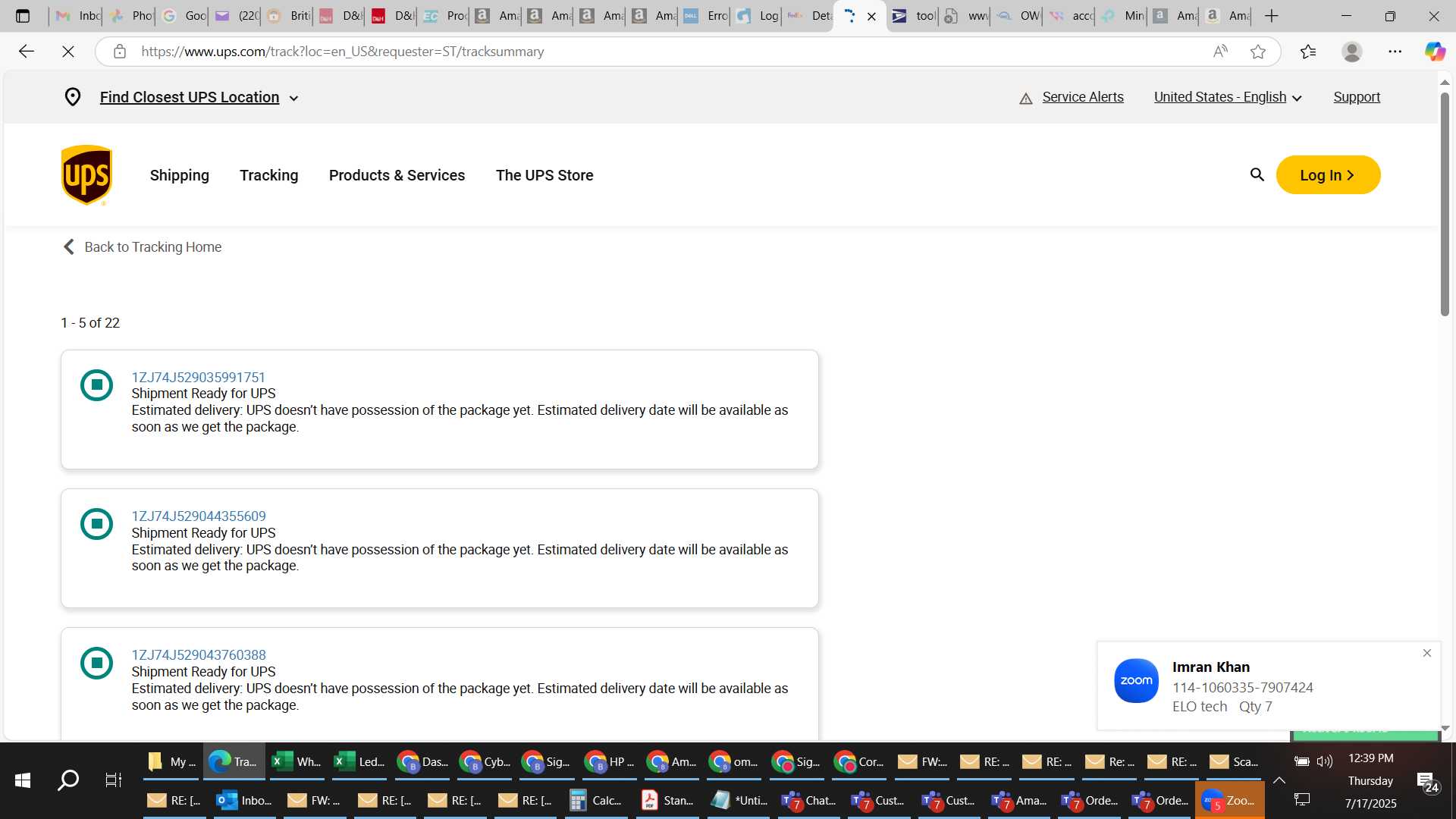Open the Shipping menu
Viewport: 1456px width, 819px height.
[180, 175]
